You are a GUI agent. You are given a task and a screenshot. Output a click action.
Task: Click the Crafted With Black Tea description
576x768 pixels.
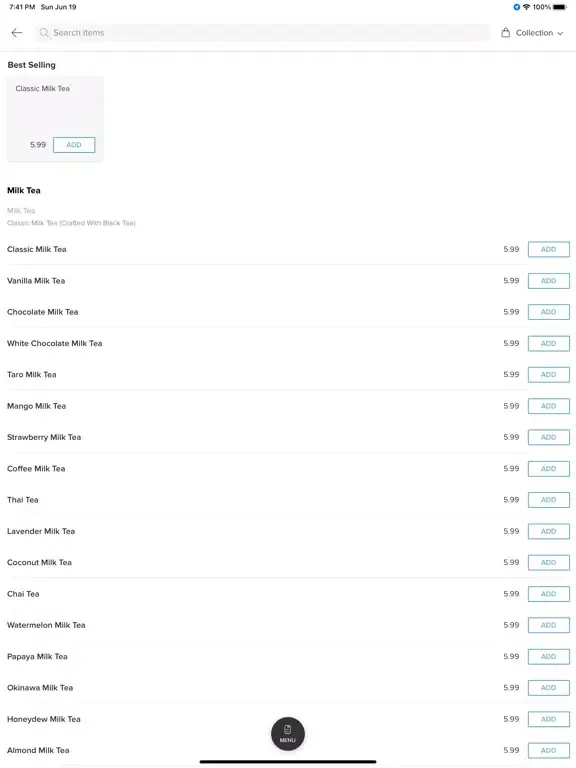(71, 223)
